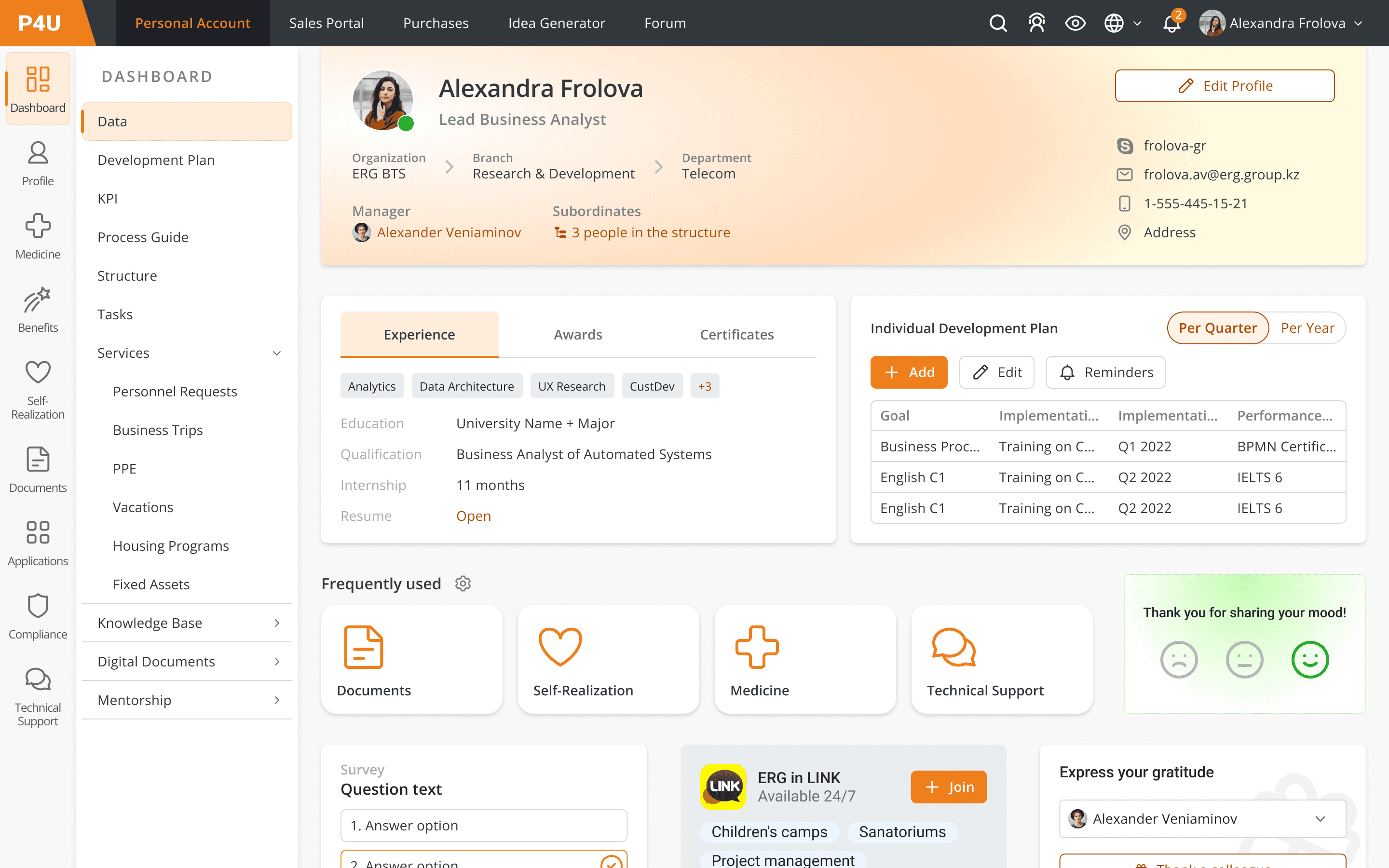Toggle the eye accessibility view icon
Screen dimensions: 1389x868
(x=1075, y=23)
